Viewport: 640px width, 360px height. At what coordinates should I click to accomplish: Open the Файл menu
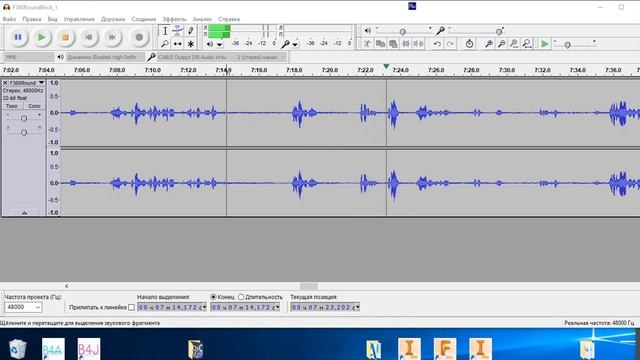click(x=9, y=19)
